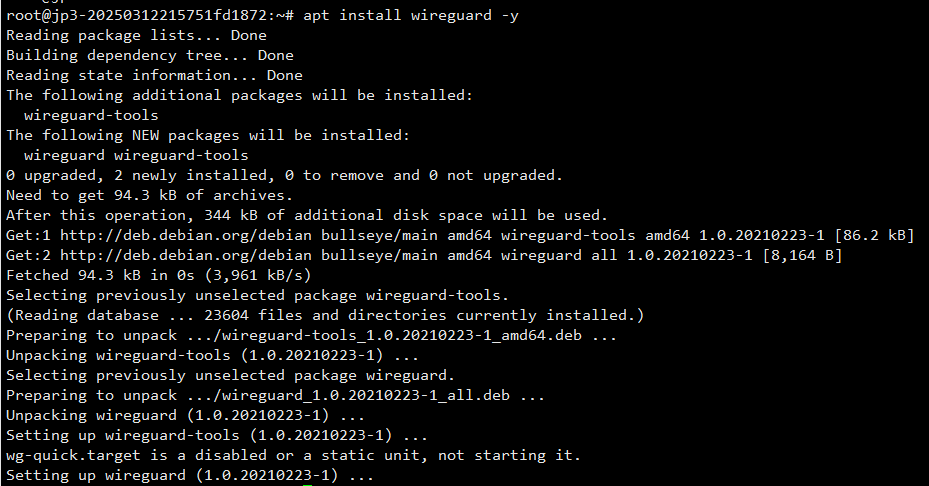Click the "0 upgraded, 2 newly installed" summary line
This screenshot has height=486, width=929.
284,175
